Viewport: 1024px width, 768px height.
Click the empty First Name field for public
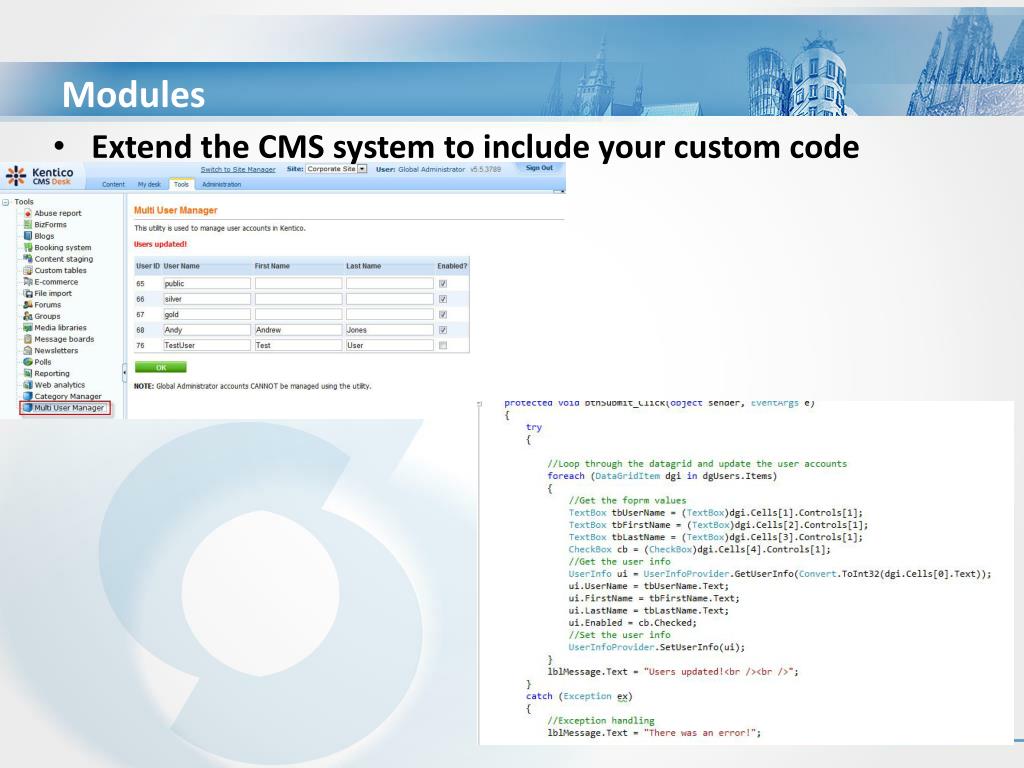(x=298, y=283)
